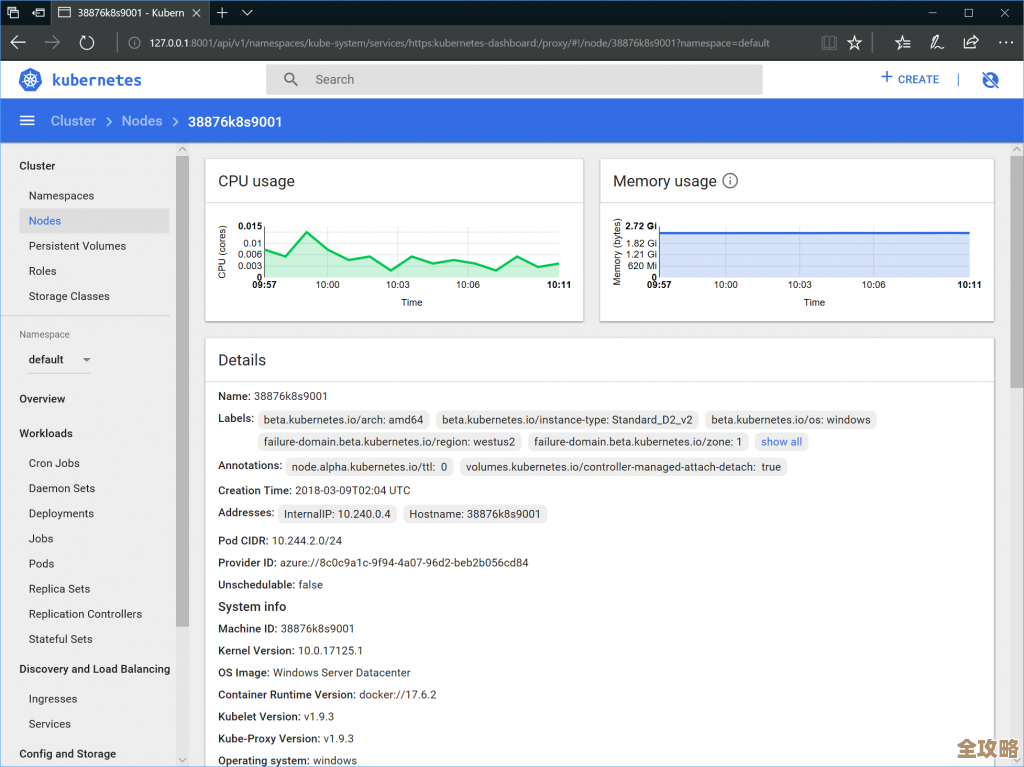This screenshot has width=1024, height=767.
Task: Open the hamburger navigation menu
Action: point(27,121)
